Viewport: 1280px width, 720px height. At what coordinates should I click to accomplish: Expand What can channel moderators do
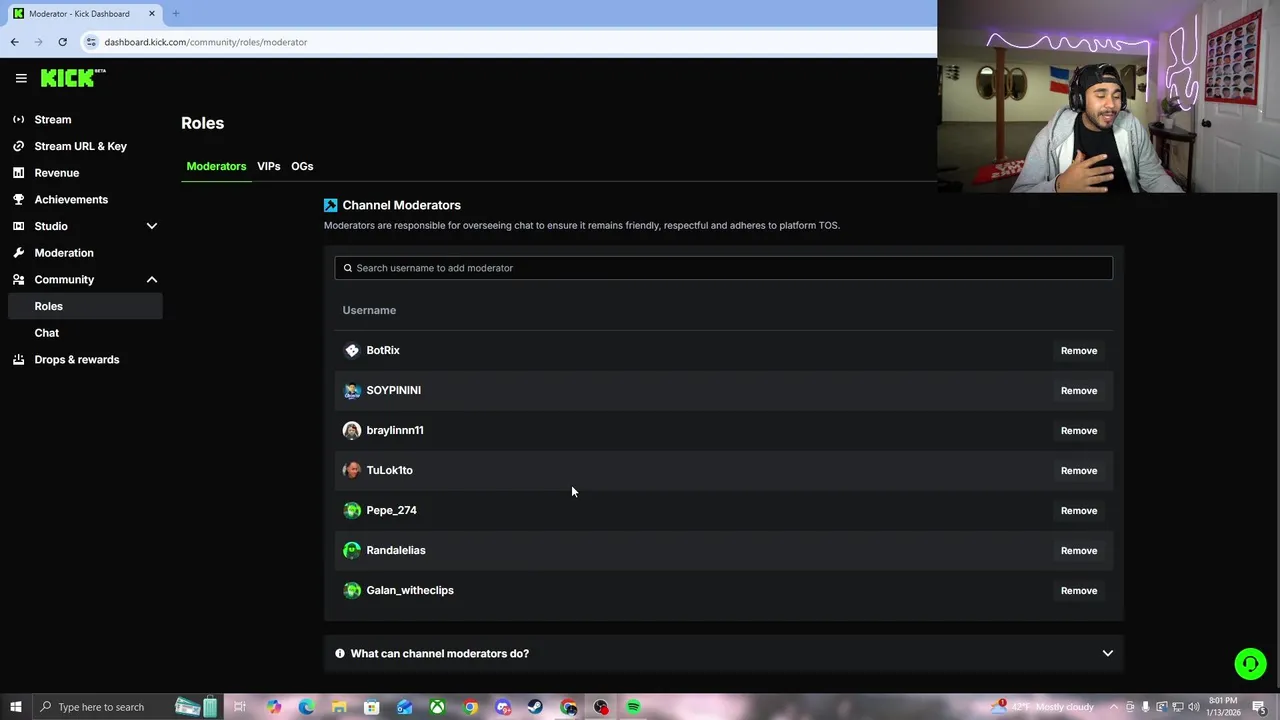coord(724,653)
